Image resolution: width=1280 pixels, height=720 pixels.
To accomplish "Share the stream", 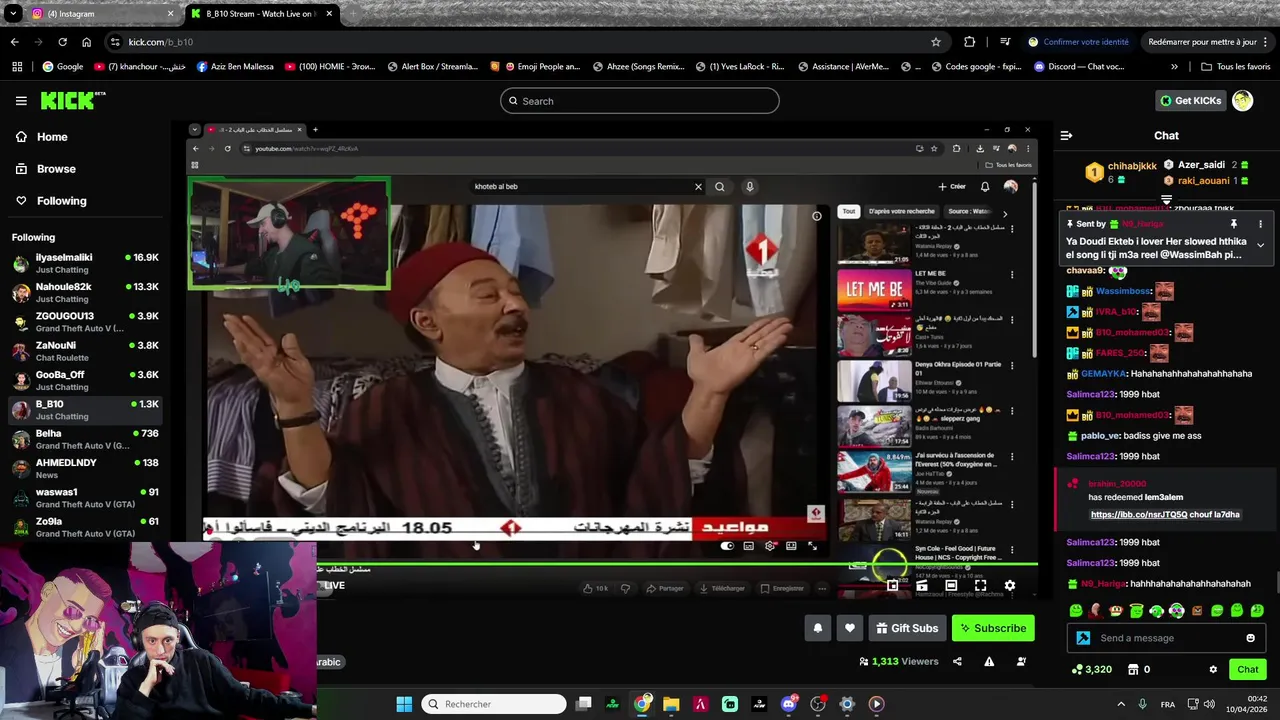I will (x=957, y=661).
